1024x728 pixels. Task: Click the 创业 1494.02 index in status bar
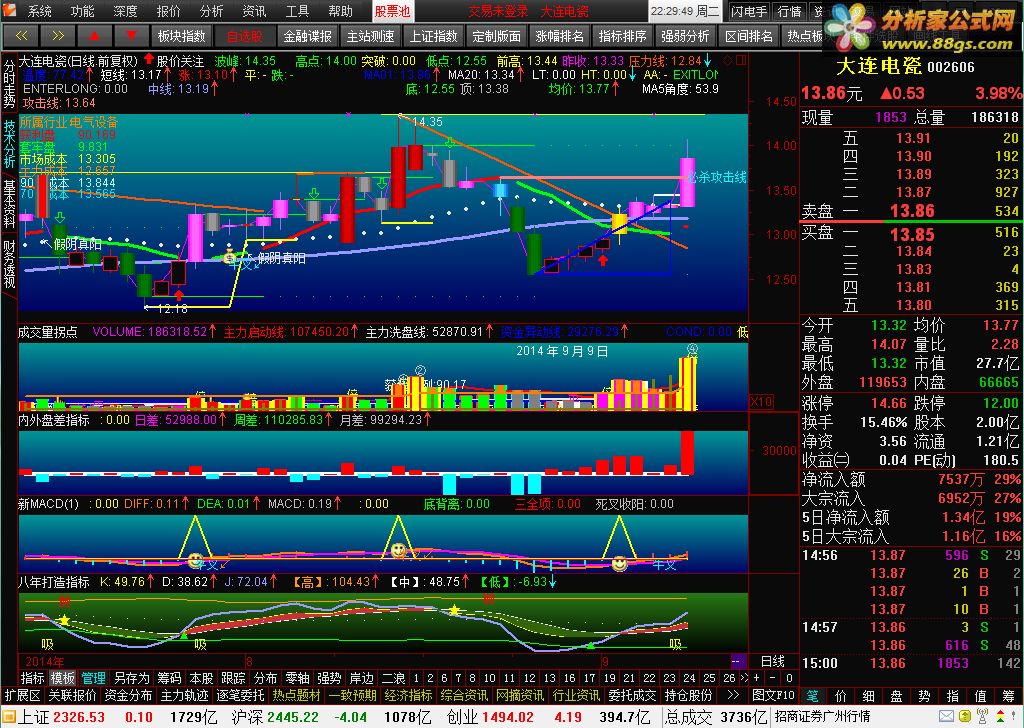[x=490, y=717]
